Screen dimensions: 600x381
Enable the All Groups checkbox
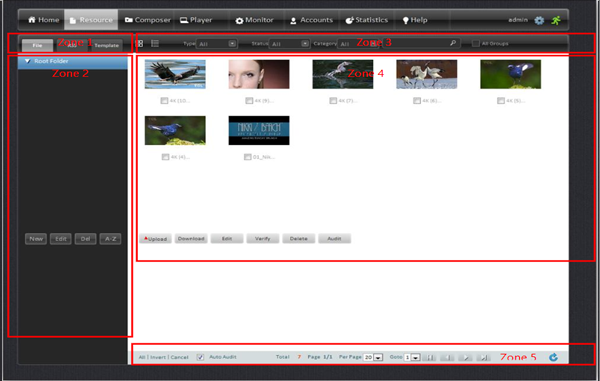(476, 43)
